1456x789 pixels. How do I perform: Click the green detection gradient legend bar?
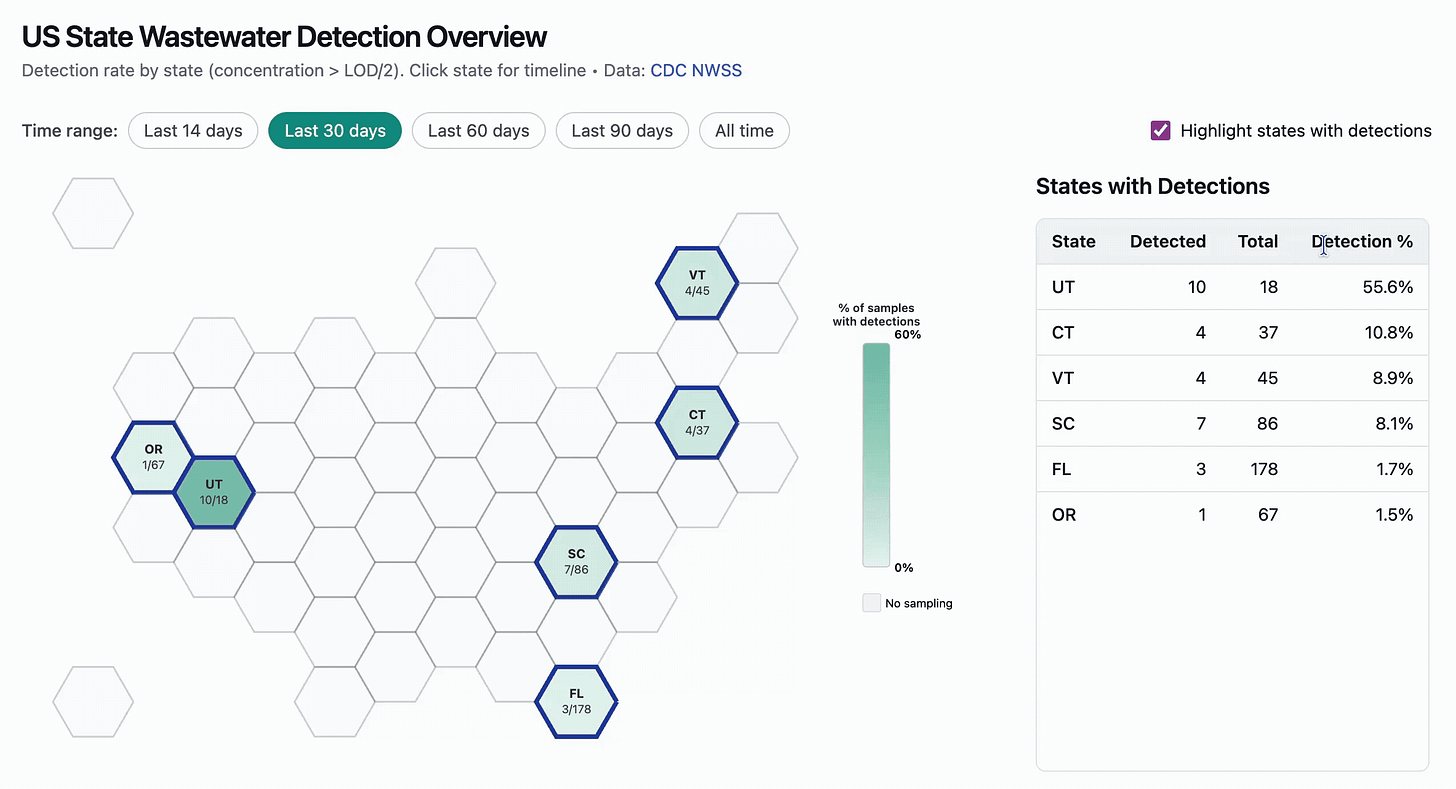(876, 455)
